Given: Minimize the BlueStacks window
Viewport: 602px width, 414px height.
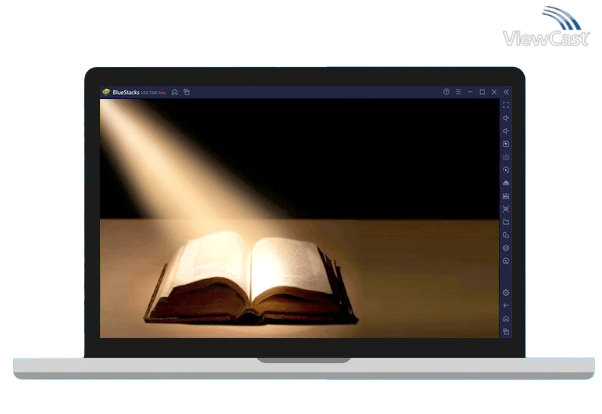Looking at the screenshot, I should pos(470,92).
